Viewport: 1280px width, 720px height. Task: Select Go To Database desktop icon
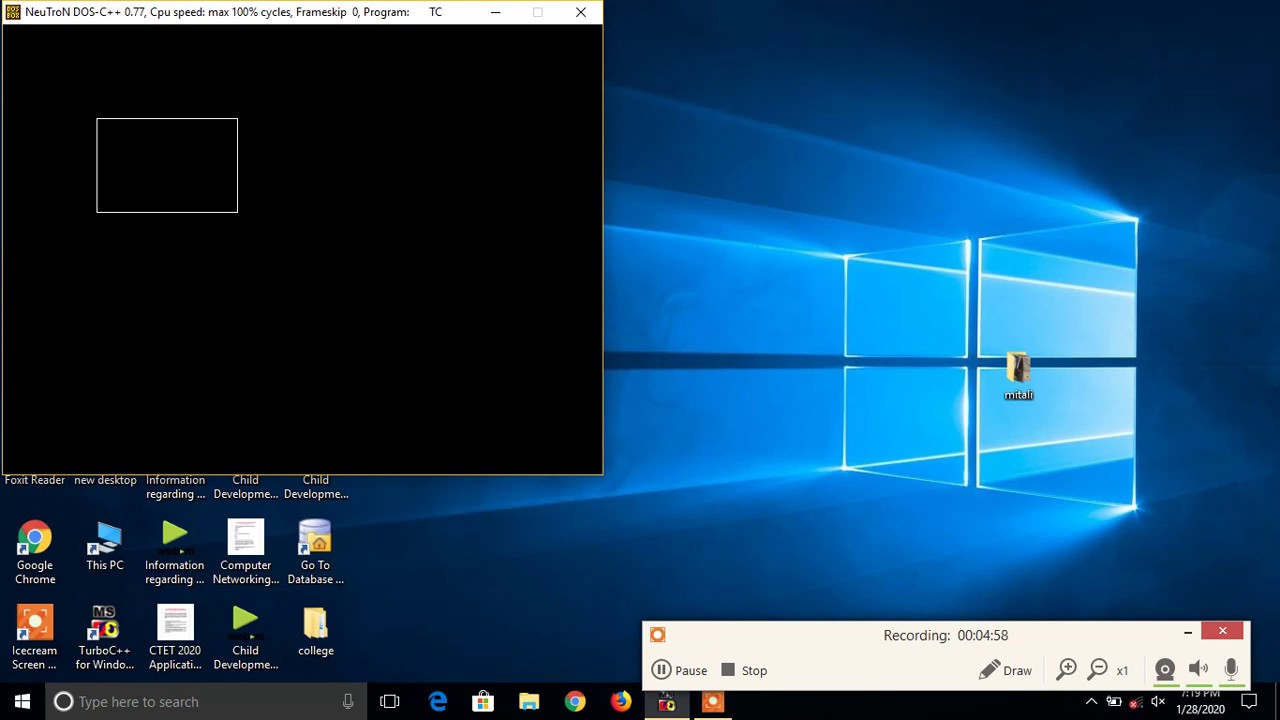(x=315, y=553)
